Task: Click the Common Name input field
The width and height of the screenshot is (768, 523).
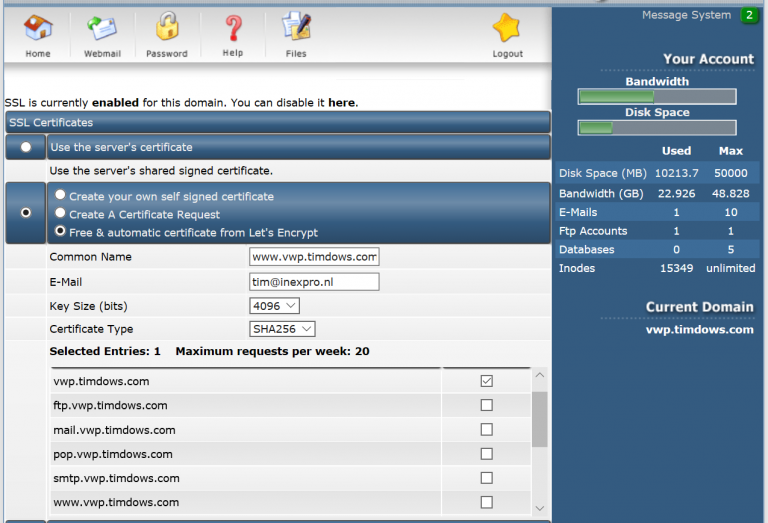Action: (314, 257)
